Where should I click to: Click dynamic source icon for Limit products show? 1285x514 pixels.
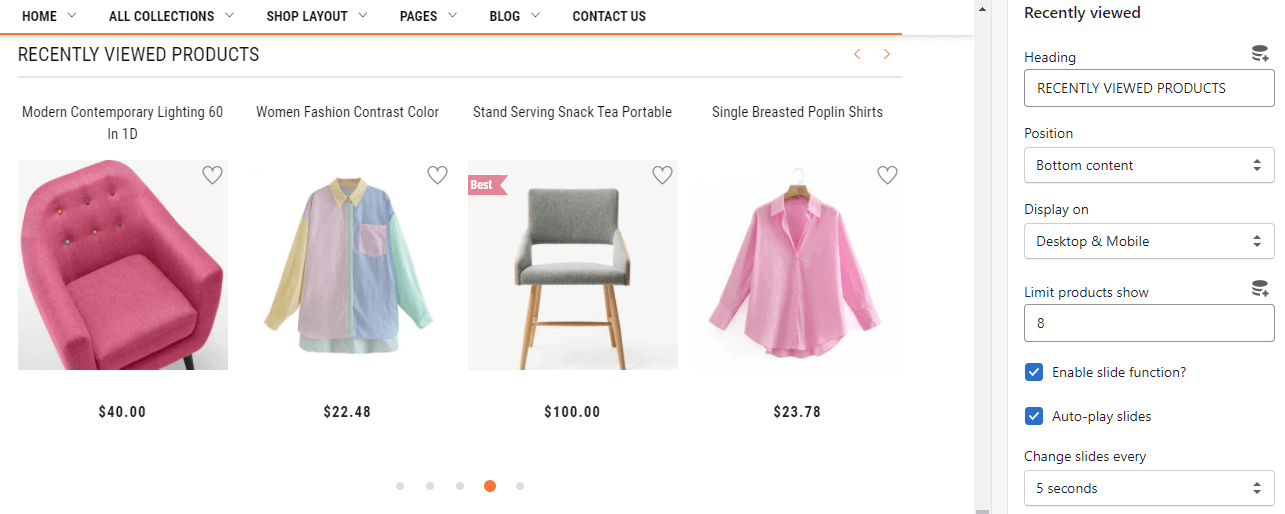click(1260, 289)
